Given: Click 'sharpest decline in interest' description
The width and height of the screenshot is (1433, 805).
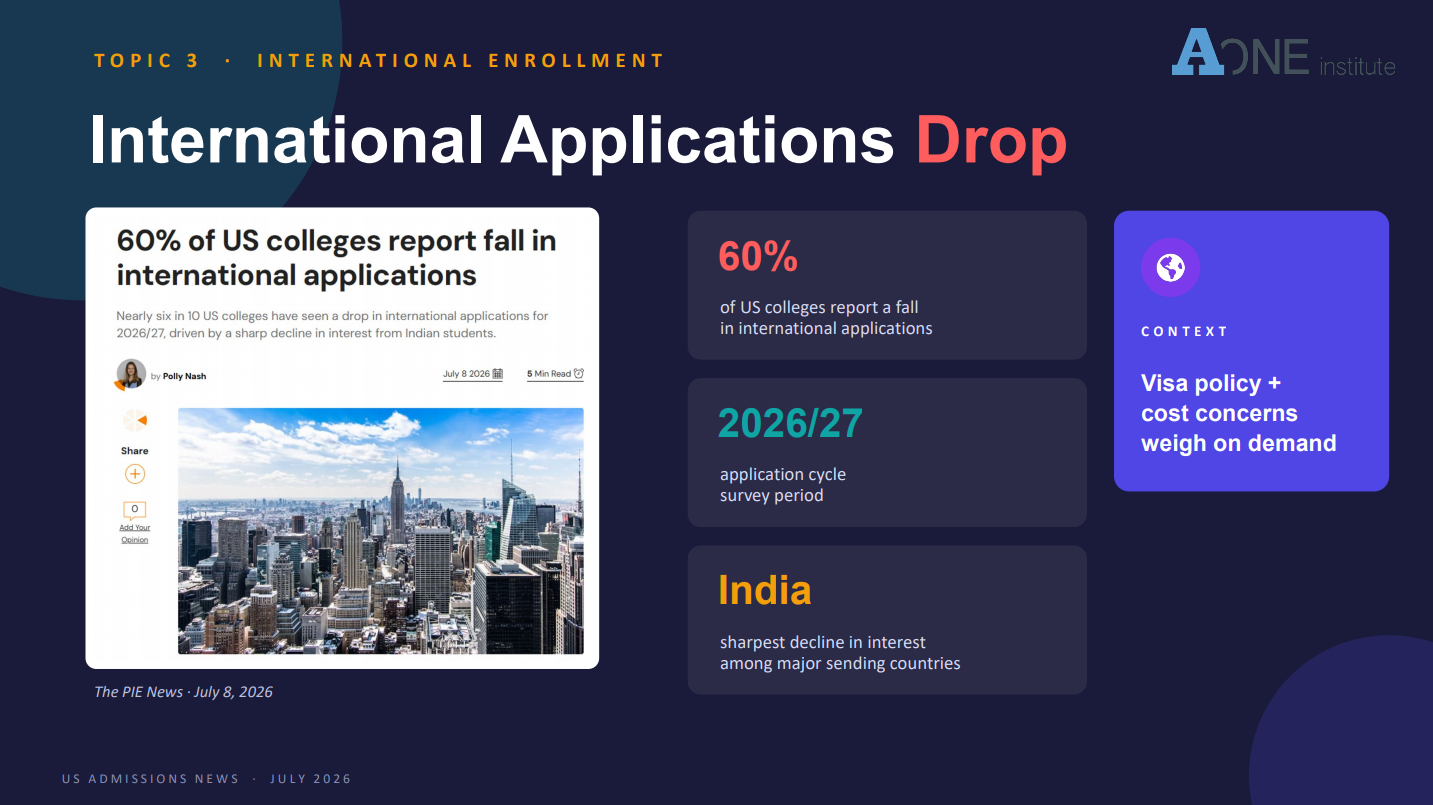Looking at the screenshot, I should click(840, 653).
